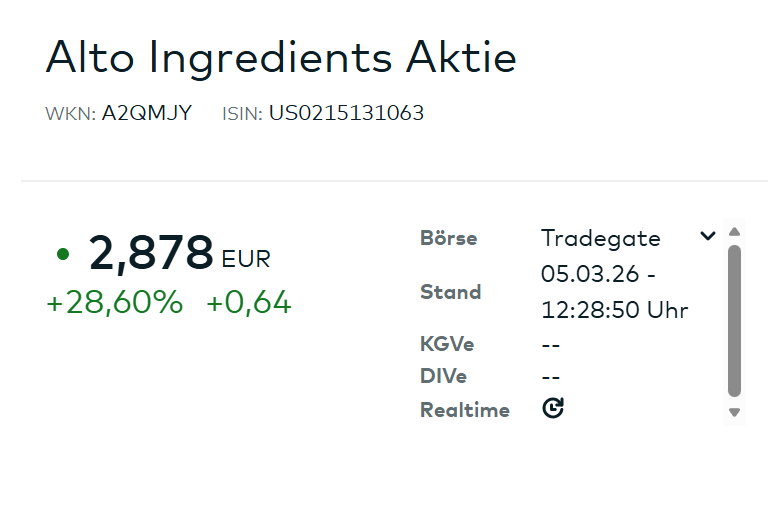The image size is (768, 517).
Task: Open the Tradegate exchange selector
Action: click(601, 238)
